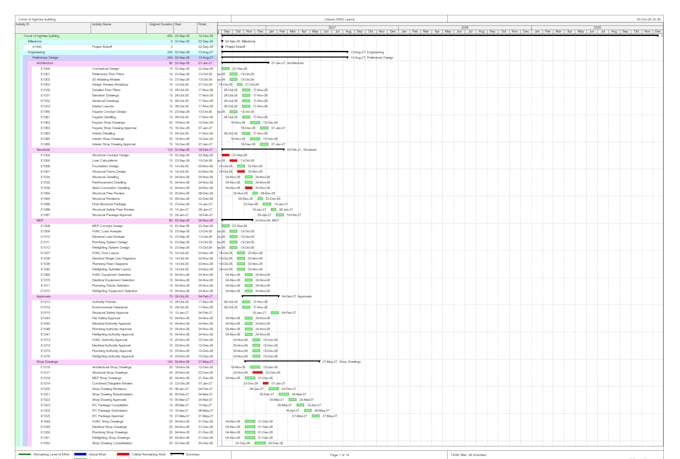
Task: Select the Approvals WBS band row
Action: point(124,296)
